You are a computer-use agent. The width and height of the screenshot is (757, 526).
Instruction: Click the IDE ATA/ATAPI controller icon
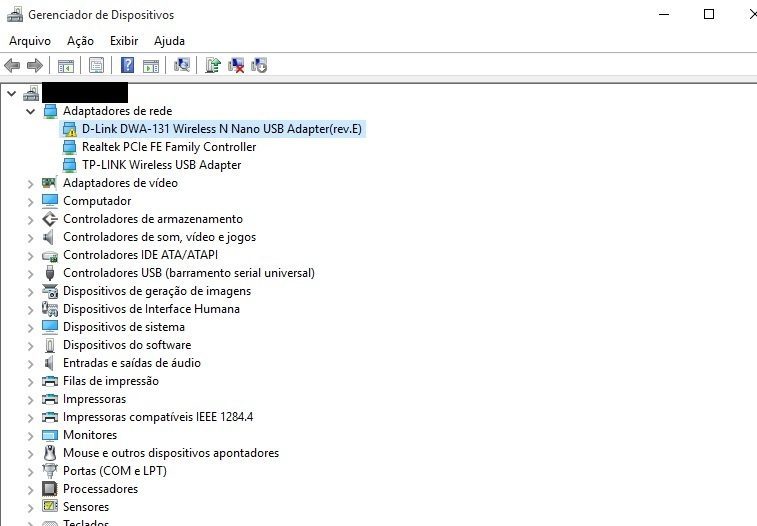[50, 256]
